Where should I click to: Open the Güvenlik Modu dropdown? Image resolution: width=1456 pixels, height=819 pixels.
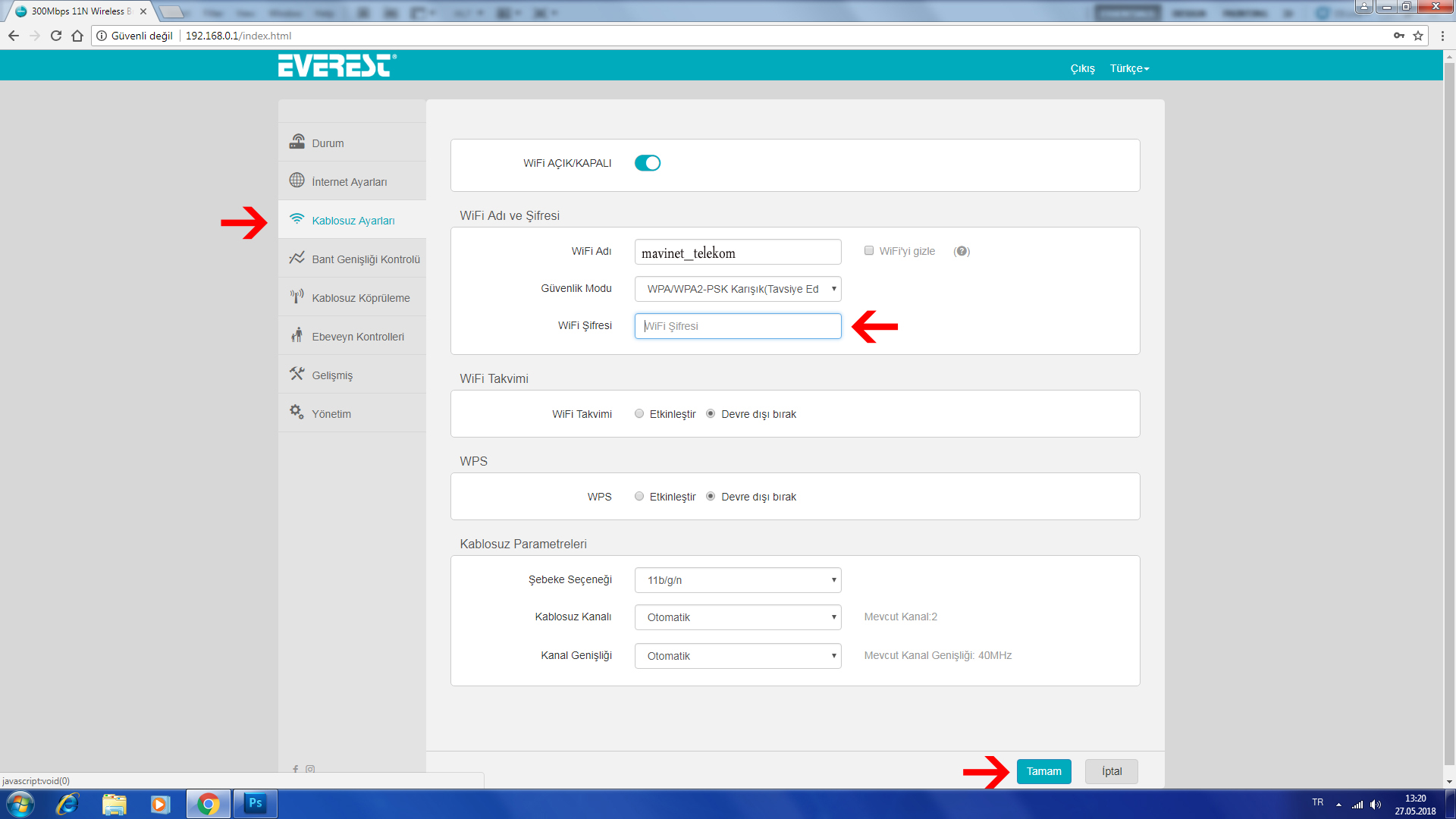737,289
